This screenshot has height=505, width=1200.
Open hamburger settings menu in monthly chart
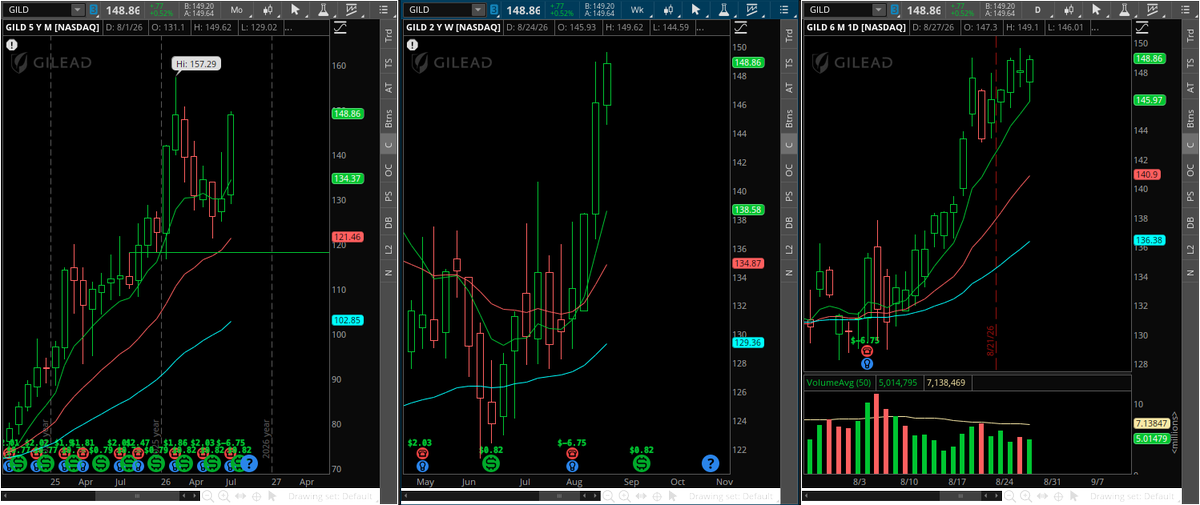[383, 10]
